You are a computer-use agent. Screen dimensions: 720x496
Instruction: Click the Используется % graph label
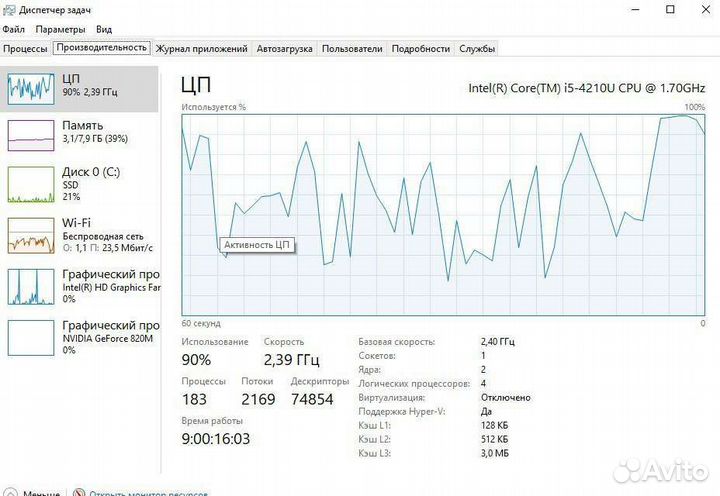[214, 107]
